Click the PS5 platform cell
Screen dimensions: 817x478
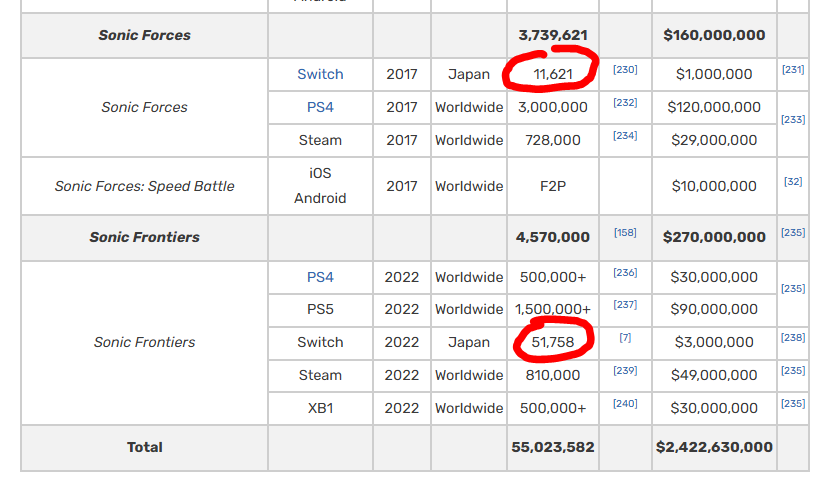click(320, 309)
